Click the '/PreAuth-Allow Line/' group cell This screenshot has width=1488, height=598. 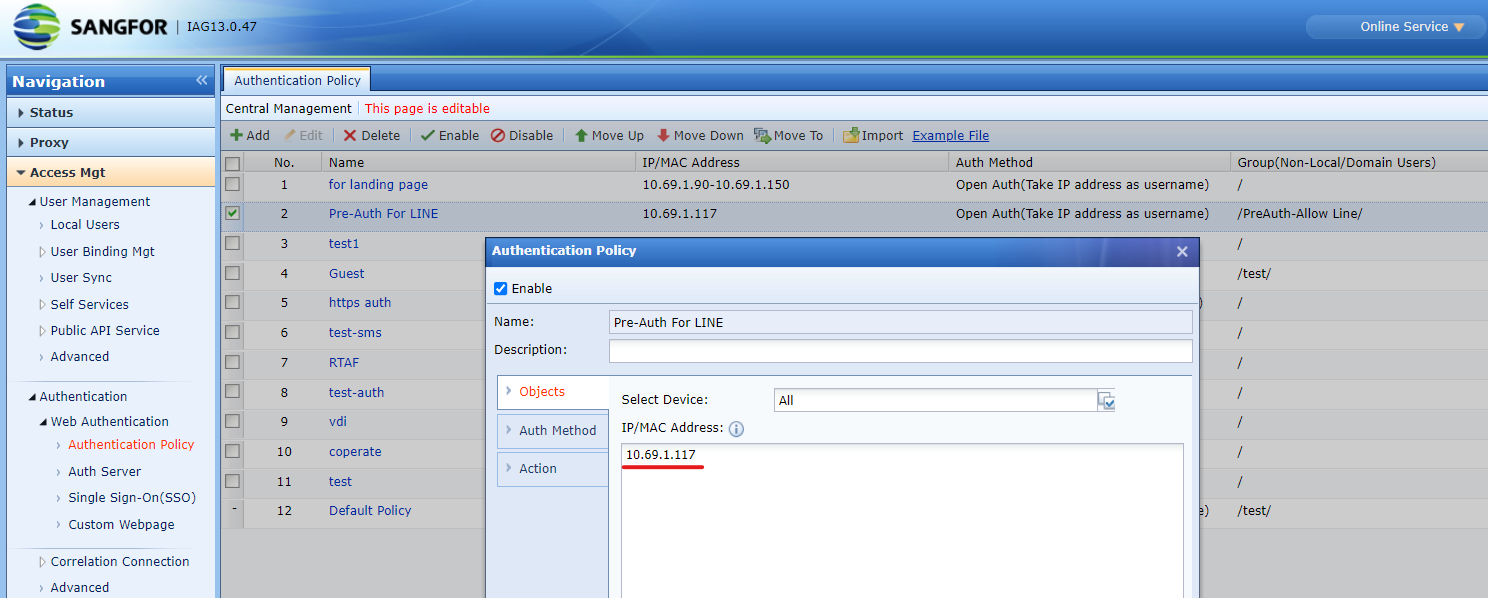pyautogui.click(x=1299, y=214)
